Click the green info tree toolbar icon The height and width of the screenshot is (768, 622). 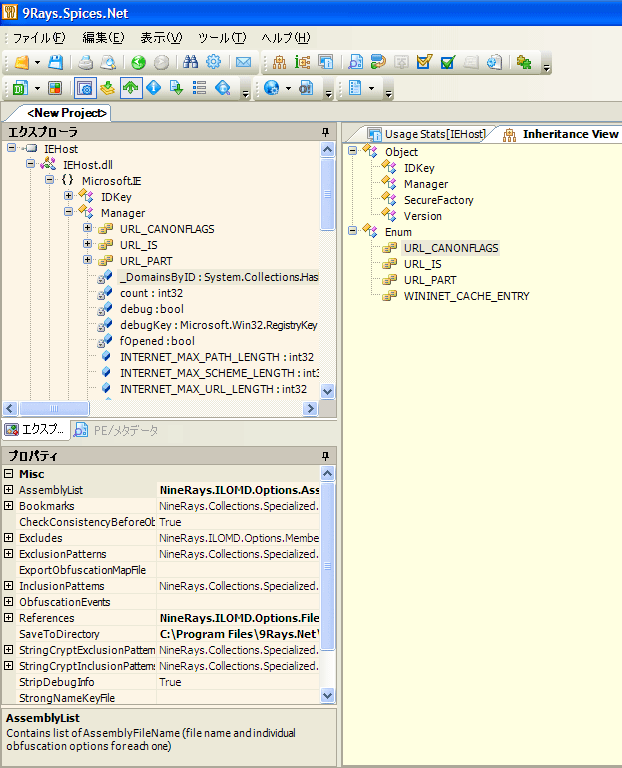click(303, 63)
